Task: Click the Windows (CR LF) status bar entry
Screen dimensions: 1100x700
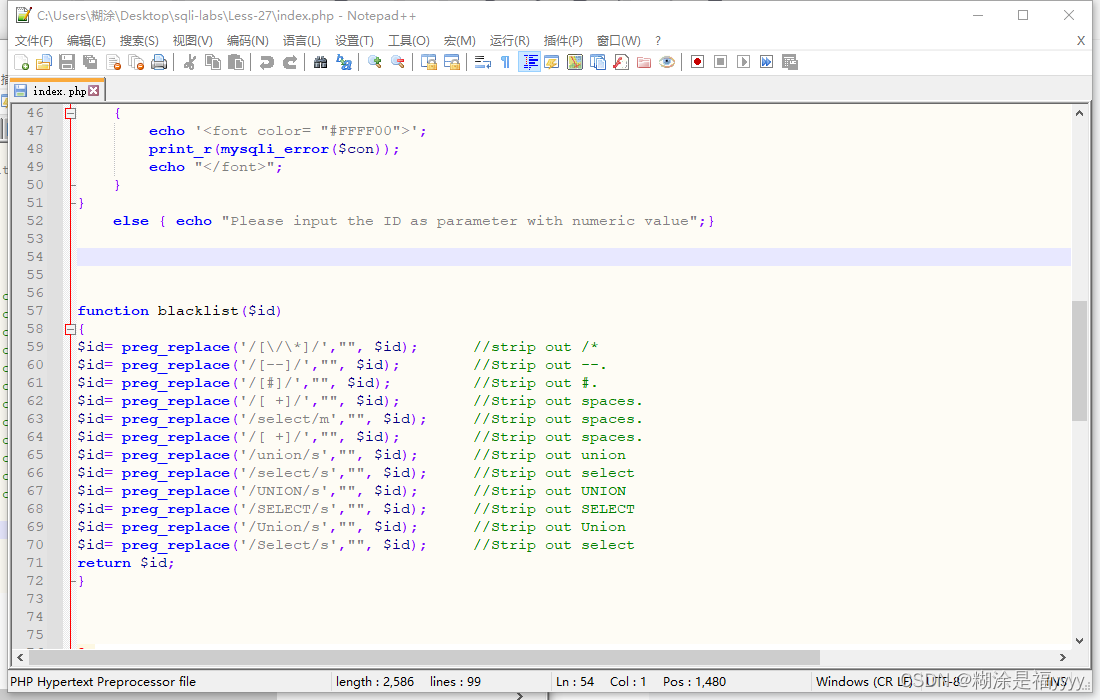Action: [x=864, y=682]
